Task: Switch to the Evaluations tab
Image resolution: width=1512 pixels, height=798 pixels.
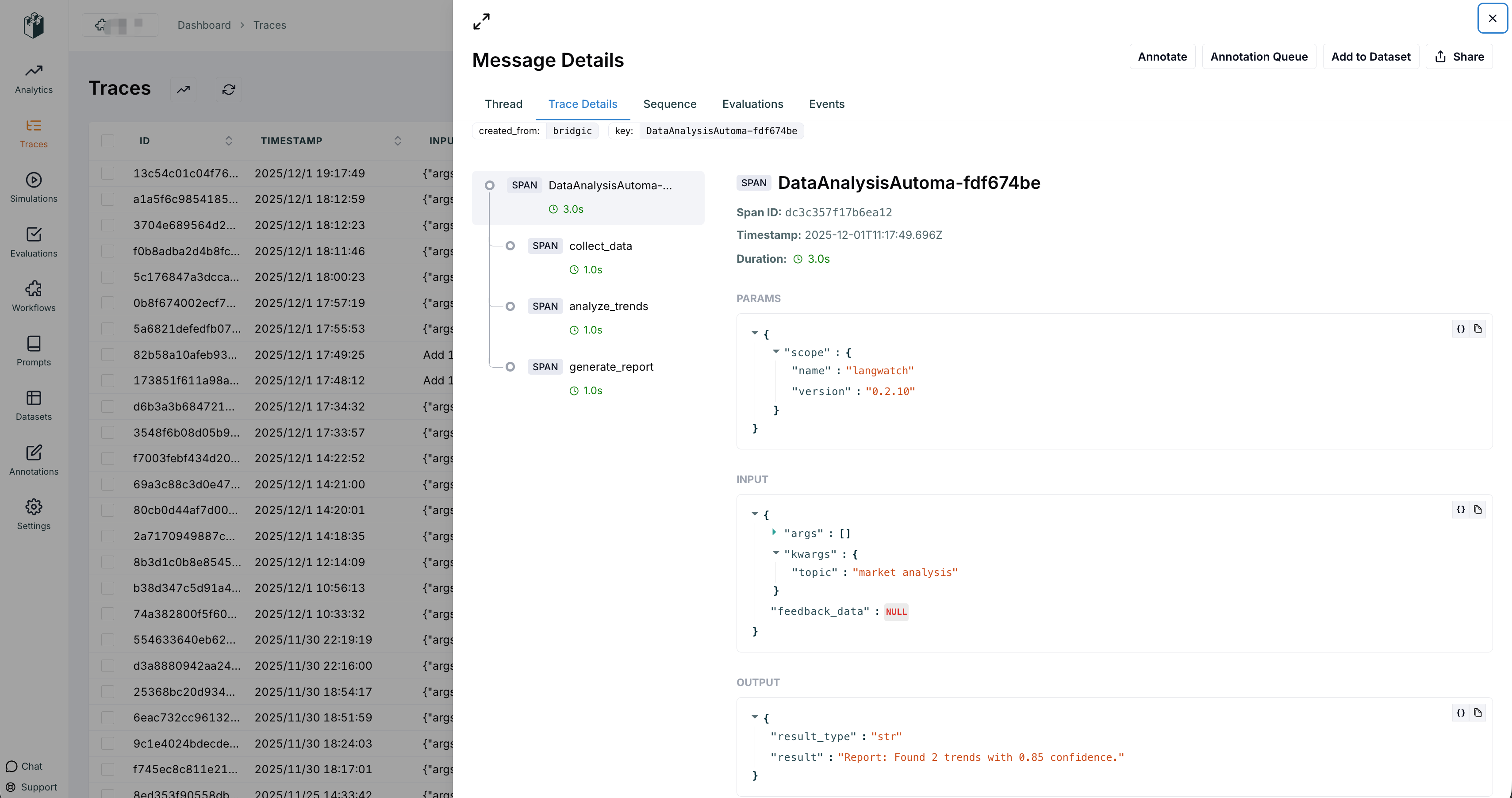Action: pyautogui.click(x=752, y=104)
